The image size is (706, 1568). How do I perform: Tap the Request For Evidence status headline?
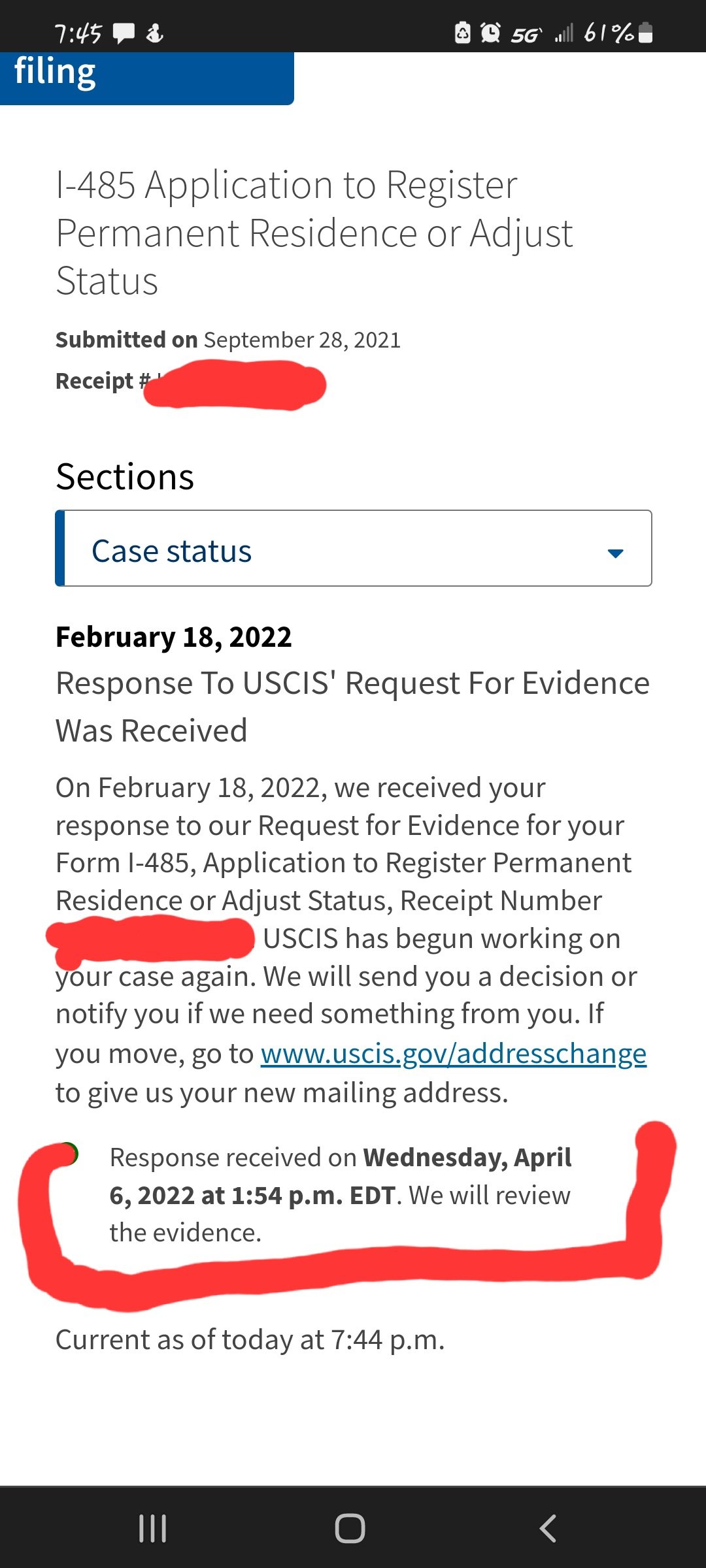tap(352, 706)
